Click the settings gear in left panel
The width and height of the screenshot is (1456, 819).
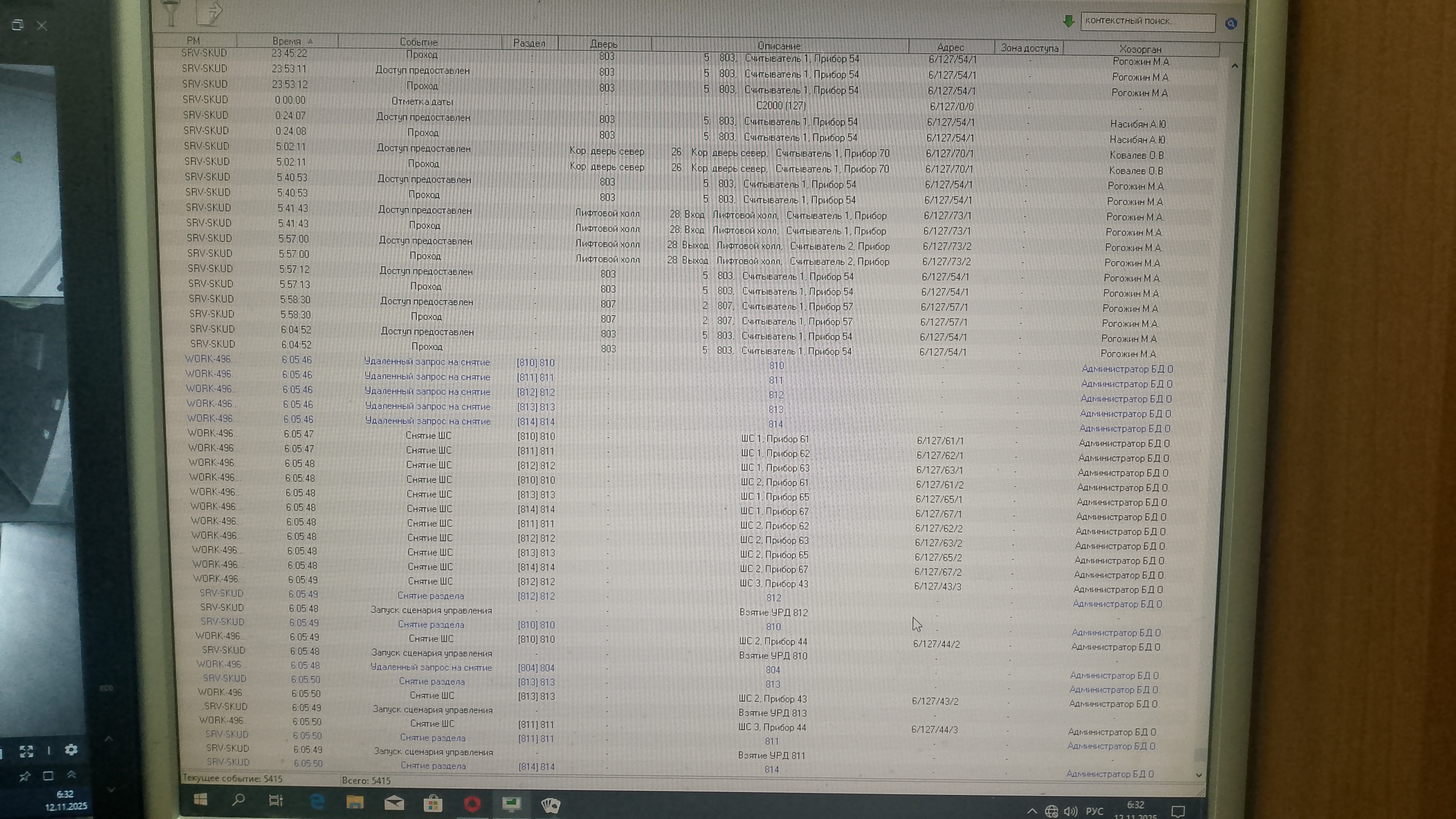tap(71, 750)
